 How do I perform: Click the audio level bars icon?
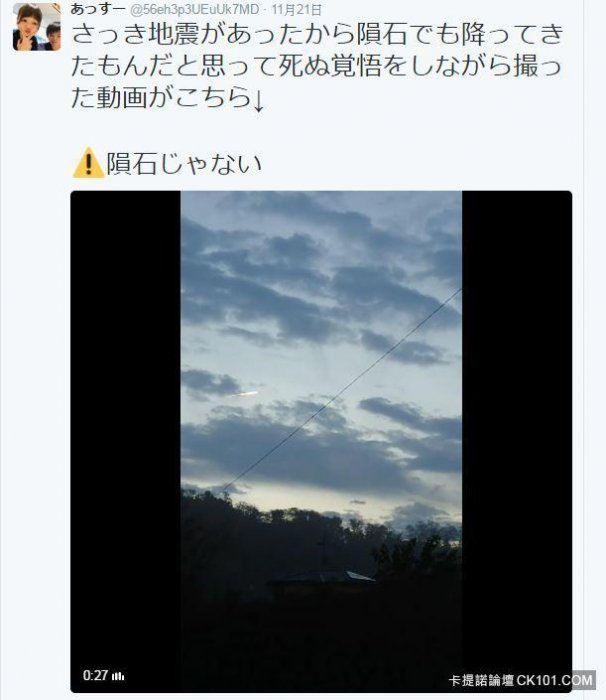point(118,676)
